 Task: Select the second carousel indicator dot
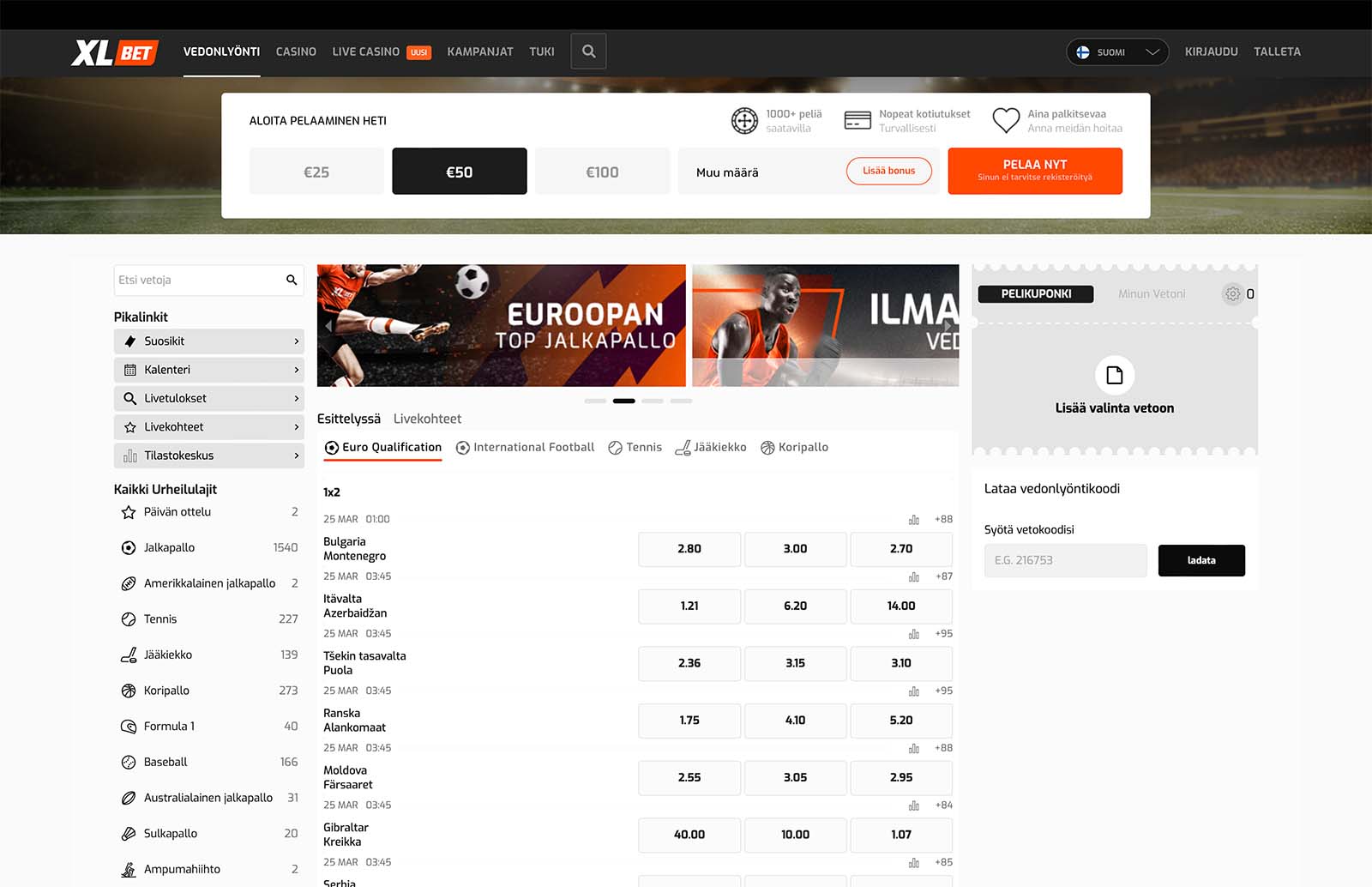coord(623,401)
